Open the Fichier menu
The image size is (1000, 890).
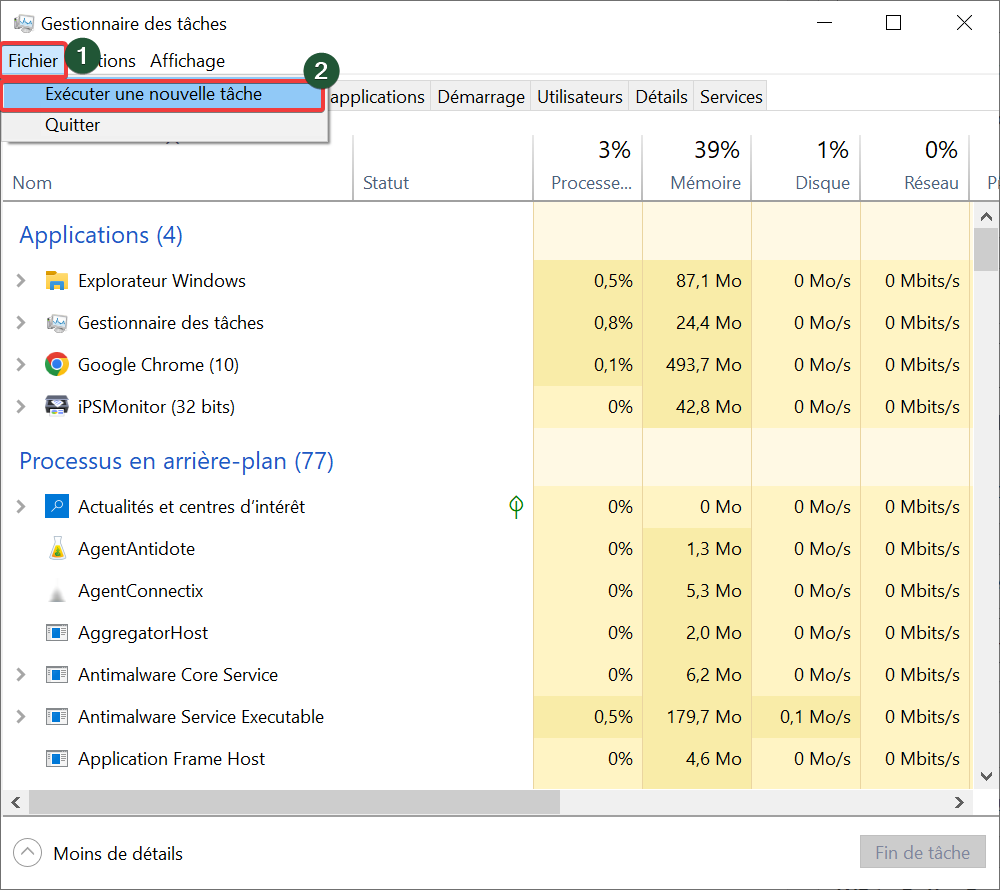(x=33, y=61)
